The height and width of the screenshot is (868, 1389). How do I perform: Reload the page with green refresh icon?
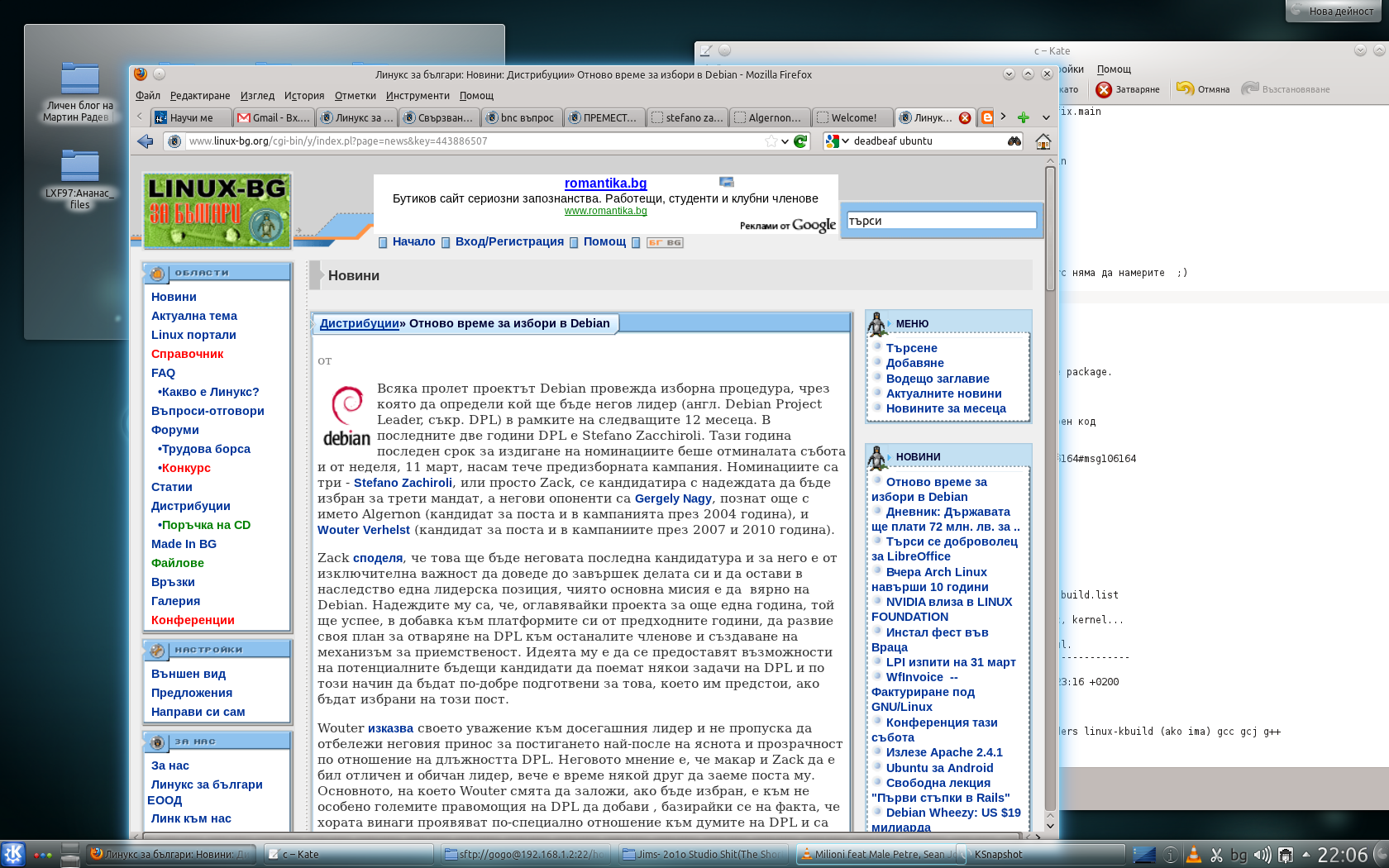coord(800,141)
